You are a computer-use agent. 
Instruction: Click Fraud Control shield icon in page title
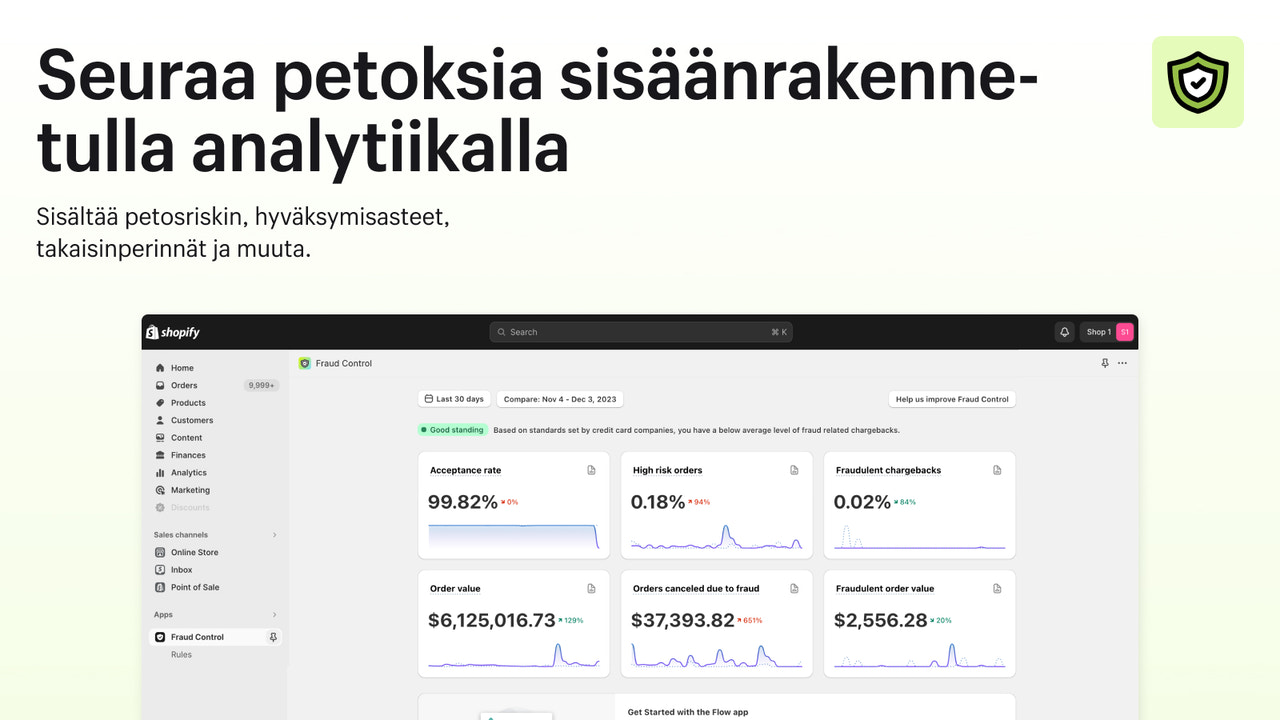[304, 364]
